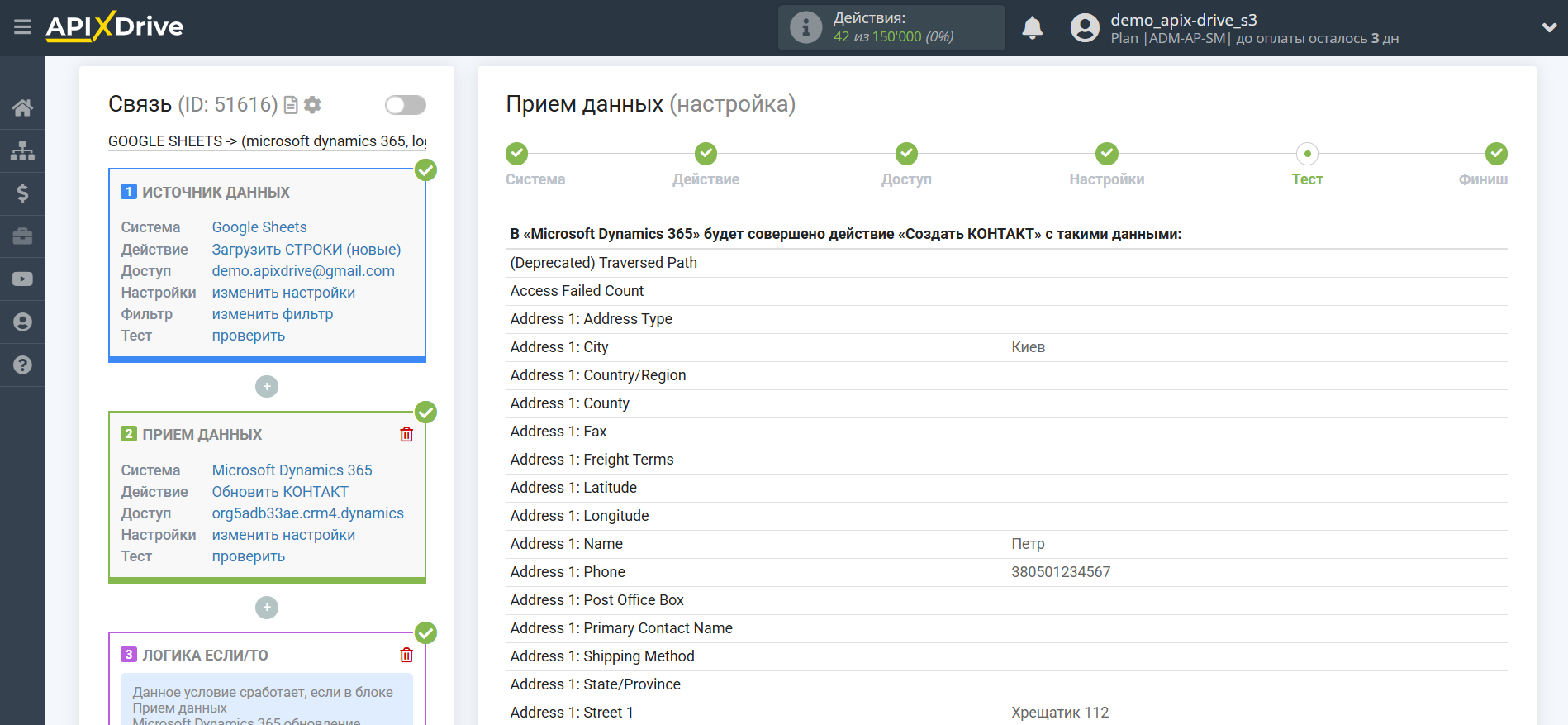Click изменить фильтр link

[x=273, y=313]
